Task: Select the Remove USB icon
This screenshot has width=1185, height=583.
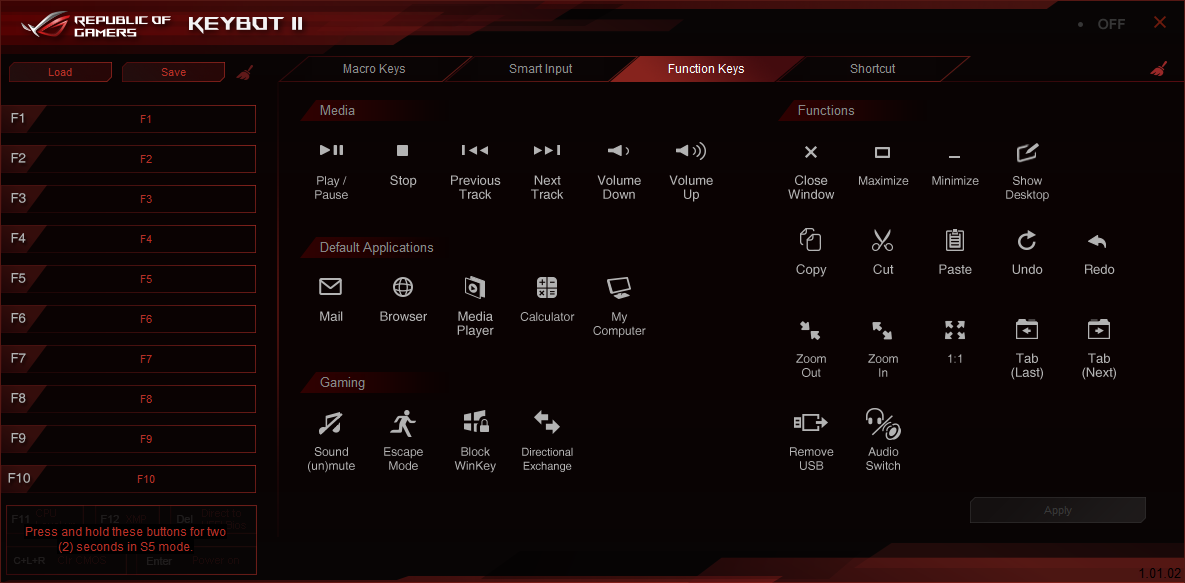Action: [x=810, y=423]
